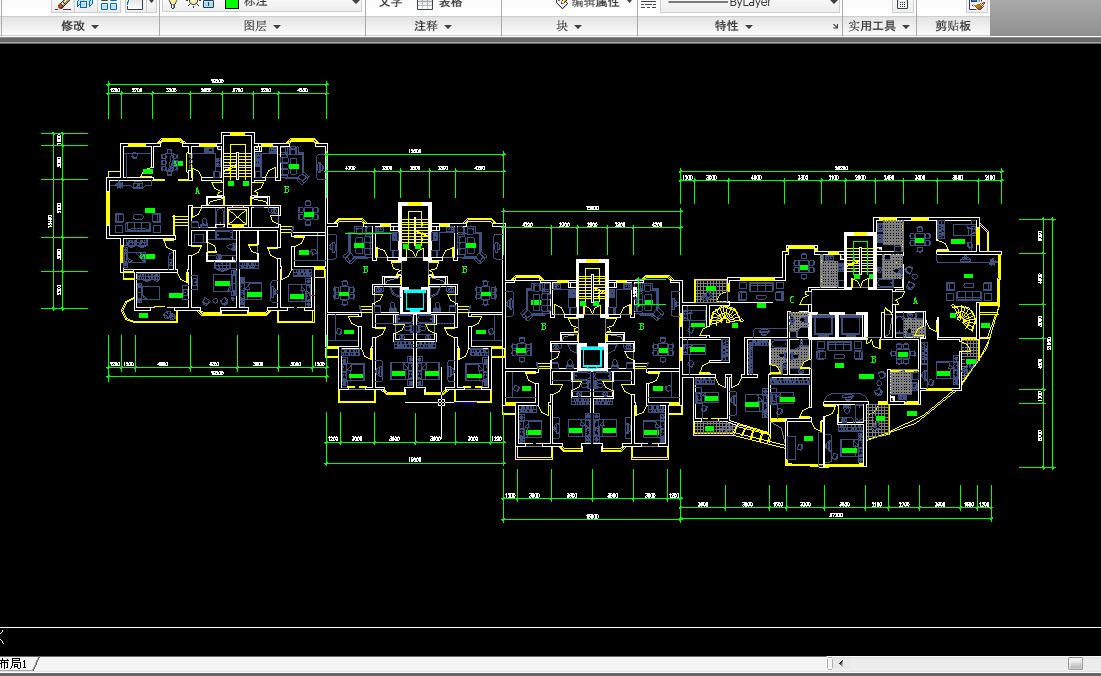Click the array tool icon in 修改 panel

coord(109,4)
